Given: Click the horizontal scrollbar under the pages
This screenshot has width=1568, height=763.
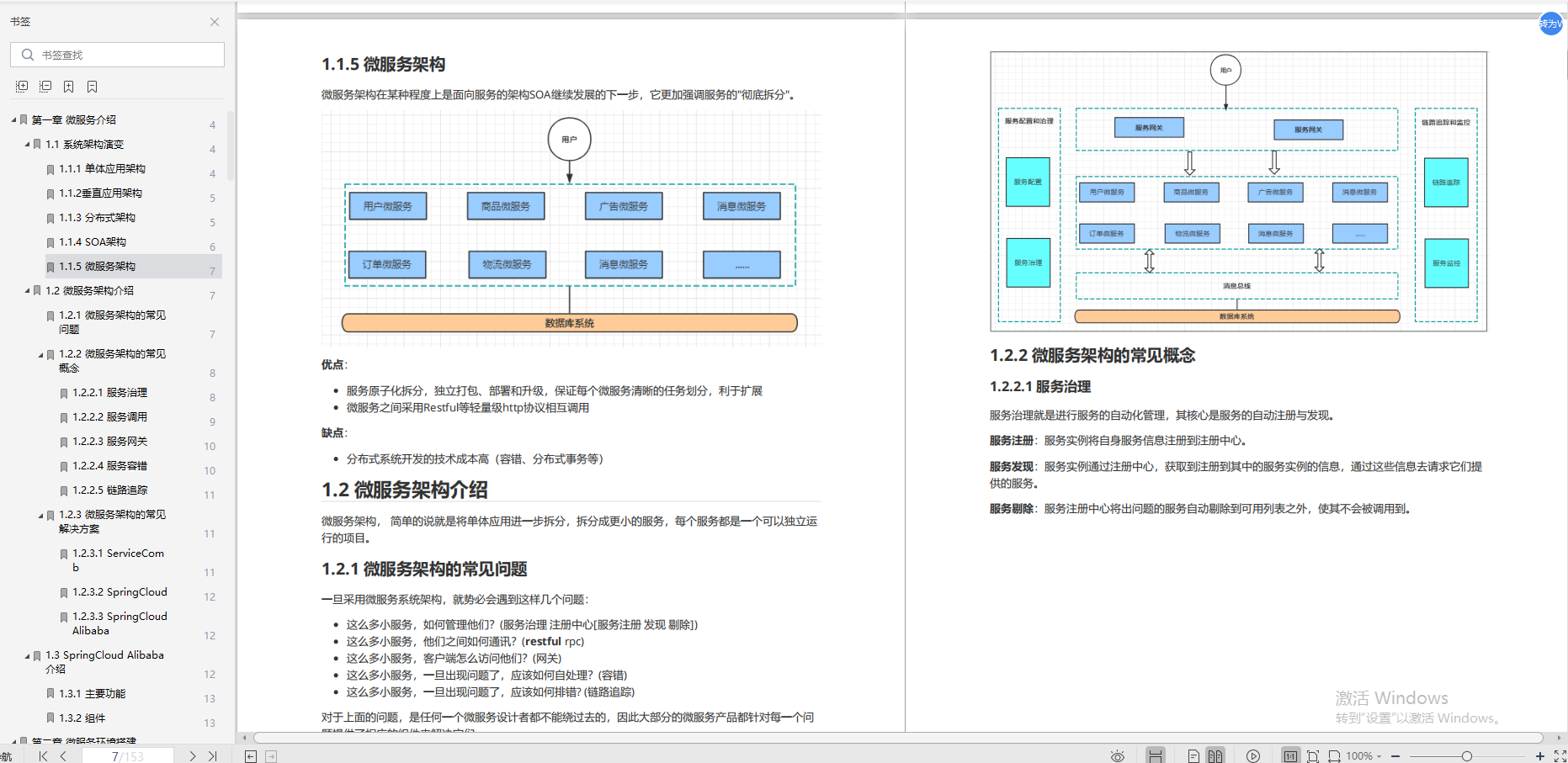Looking at the screenshot, I should 898,738.
